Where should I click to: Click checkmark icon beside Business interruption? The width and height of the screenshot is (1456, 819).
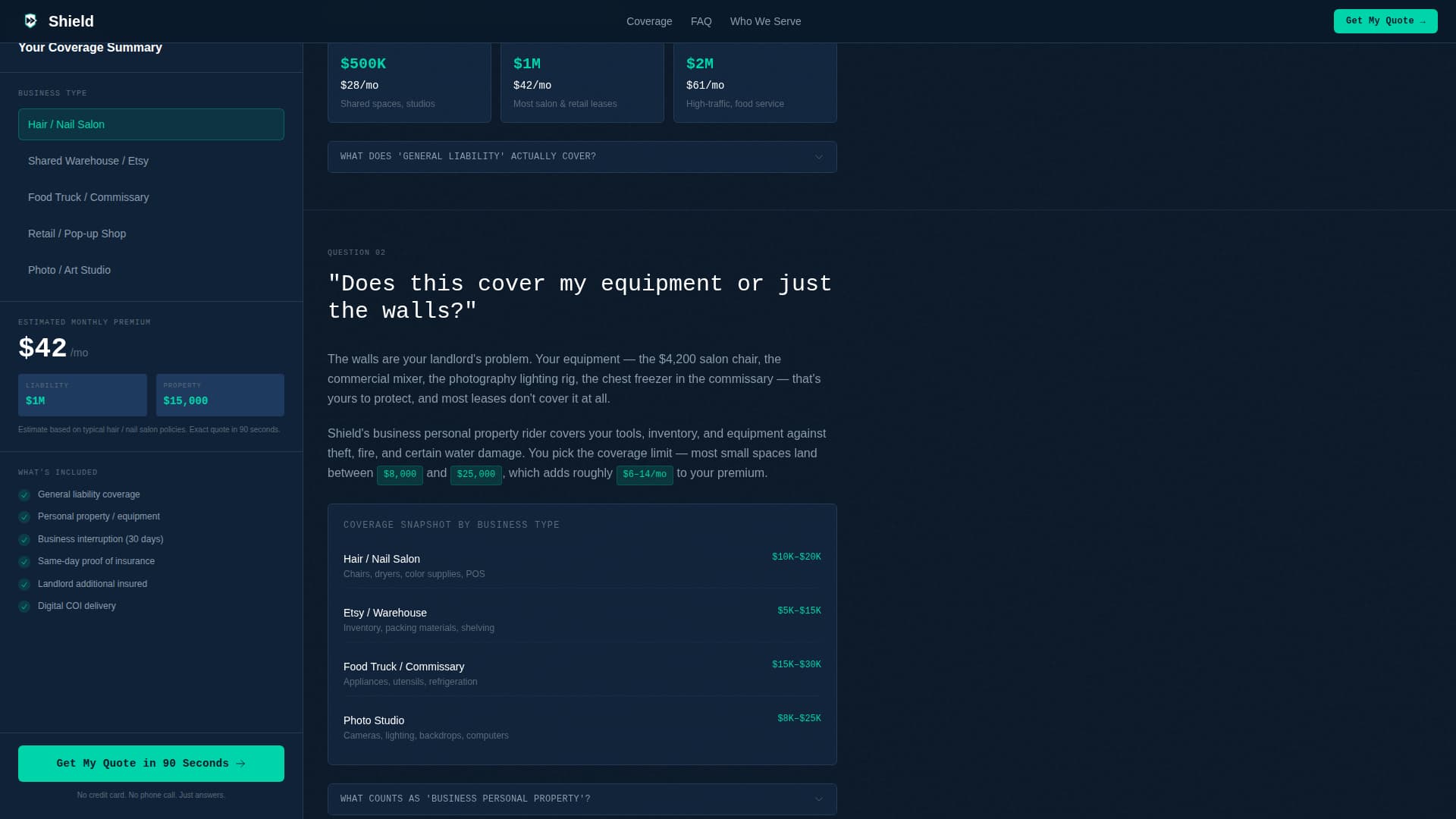[x=24, y=540]
